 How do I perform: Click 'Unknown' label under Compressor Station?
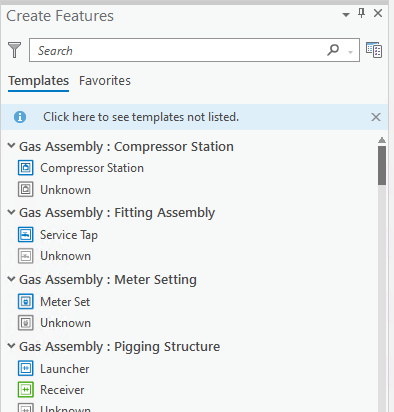[x=65, y=190]
